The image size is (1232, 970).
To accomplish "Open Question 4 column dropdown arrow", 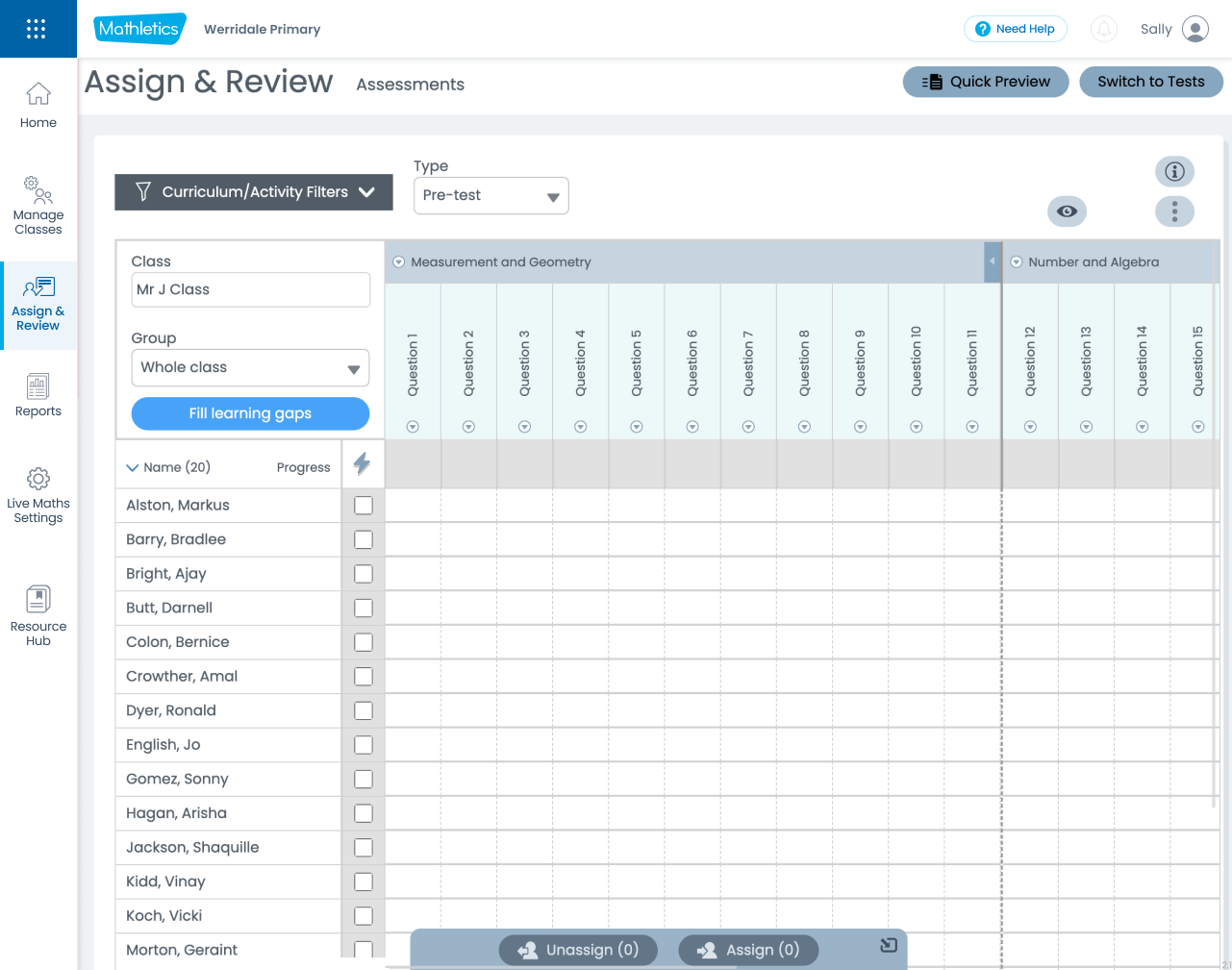I will (x=581, y=427).
